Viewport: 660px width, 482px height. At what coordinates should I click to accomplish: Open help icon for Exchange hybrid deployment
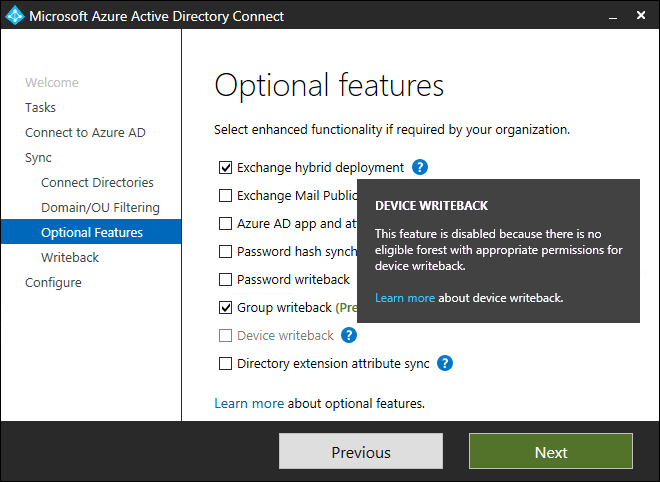point(420,167)
